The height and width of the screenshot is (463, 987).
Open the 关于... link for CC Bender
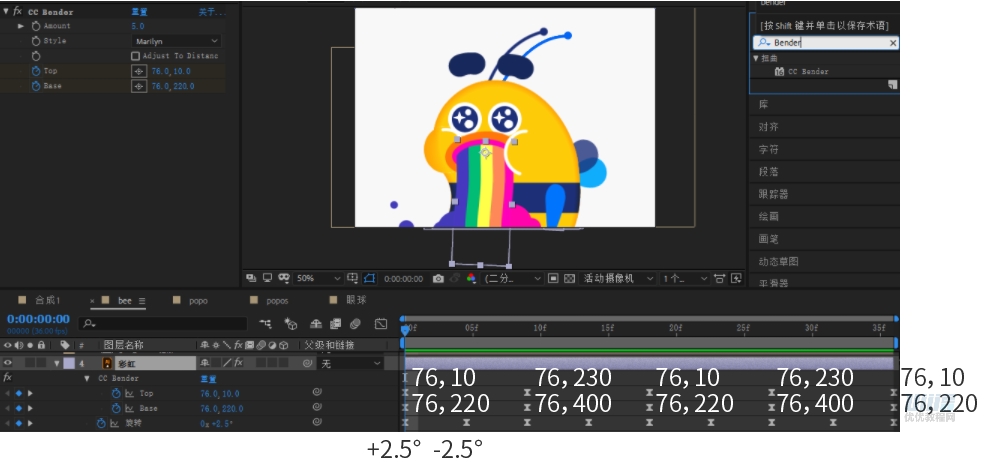[212, 11]
